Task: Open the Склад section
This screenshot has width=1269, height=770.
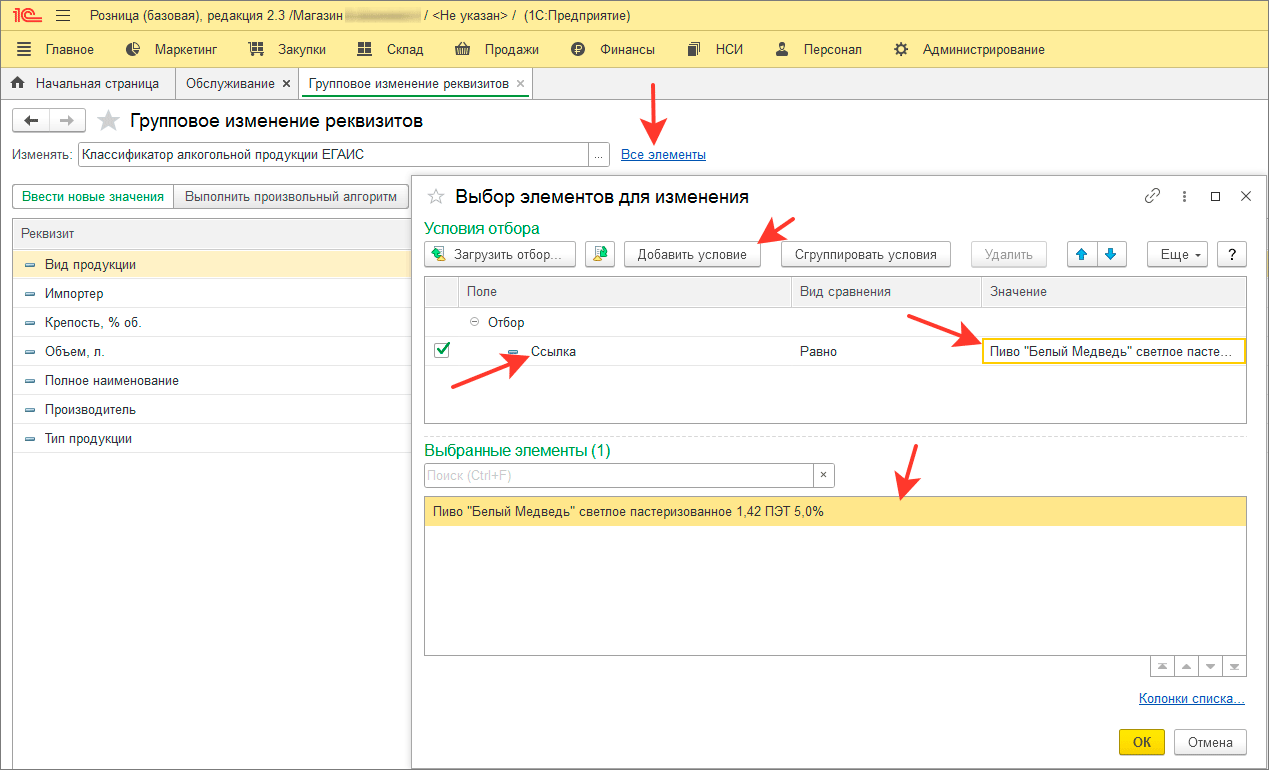Action: [390, 49]
